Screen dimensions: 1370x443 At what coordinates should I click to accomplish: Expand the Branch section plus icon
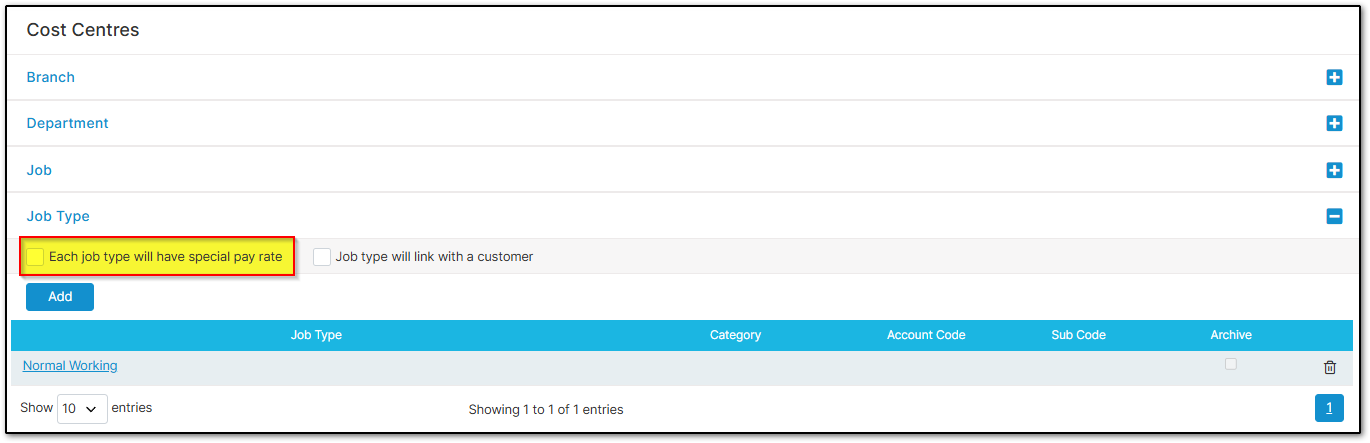click(1334, 77)
